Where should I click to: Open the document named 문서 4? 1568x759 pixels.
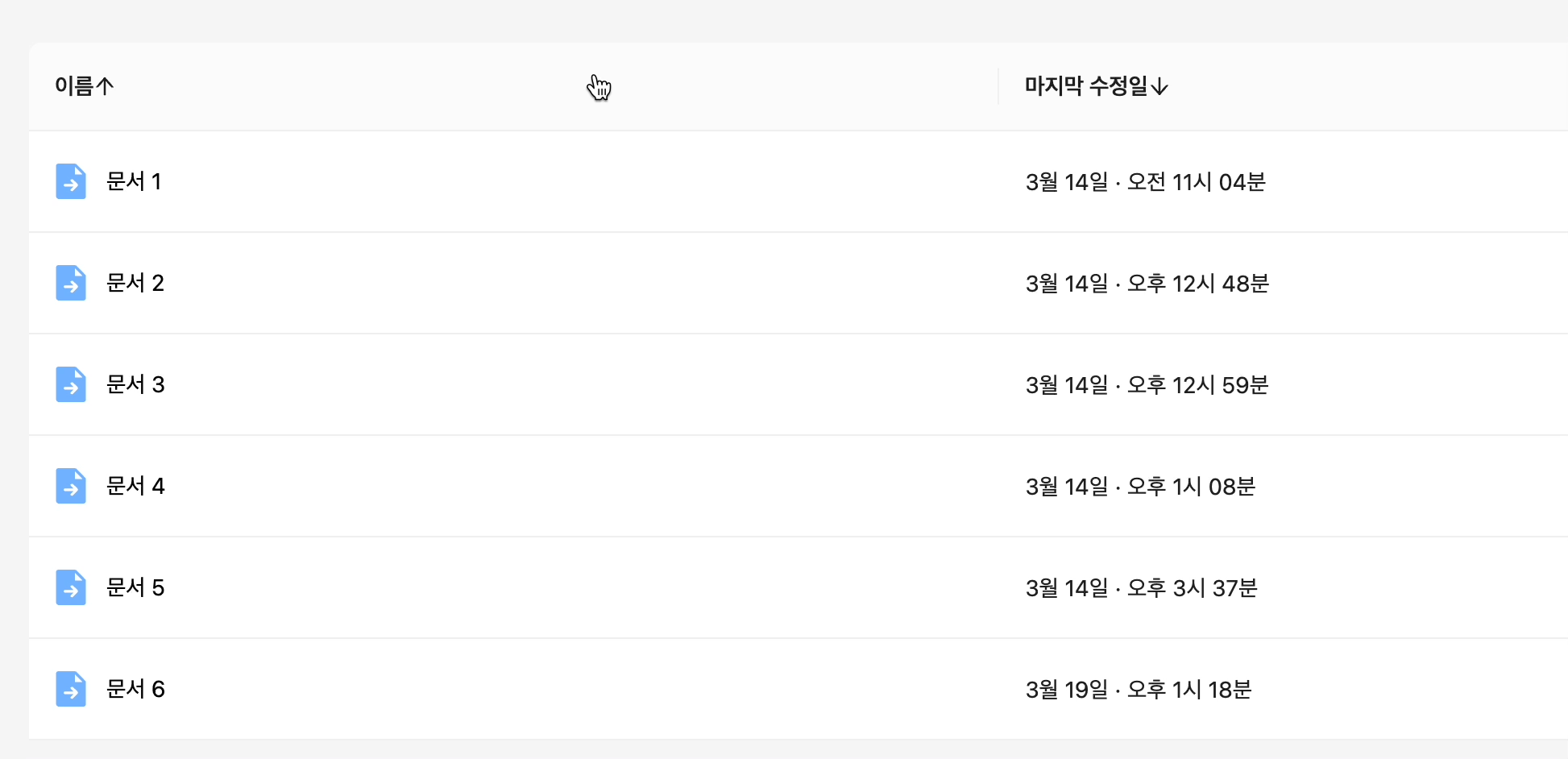(x=135, y=486)
